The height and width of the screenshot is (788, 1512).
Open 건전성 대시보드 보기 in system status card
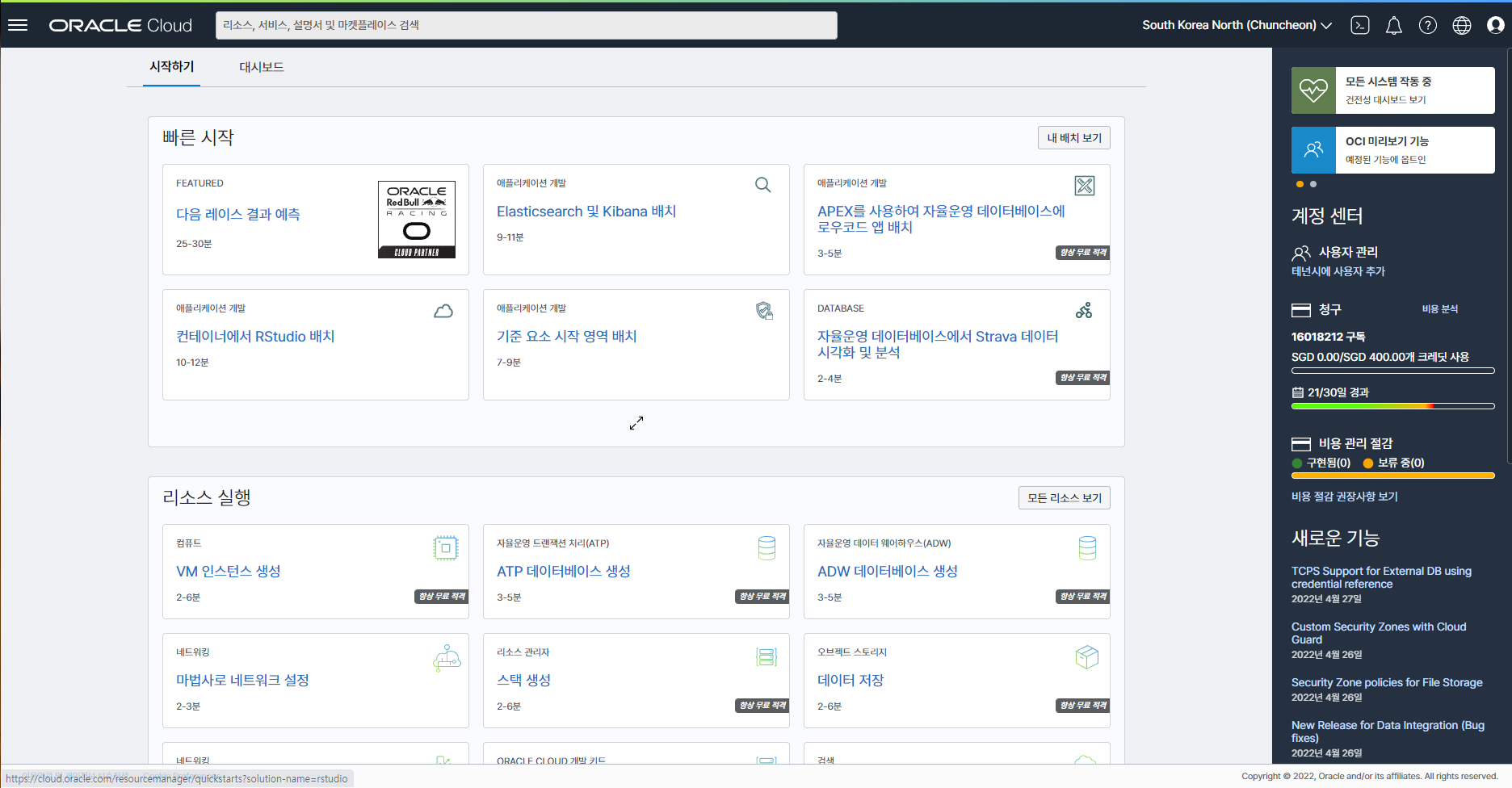coord(1385,100)
